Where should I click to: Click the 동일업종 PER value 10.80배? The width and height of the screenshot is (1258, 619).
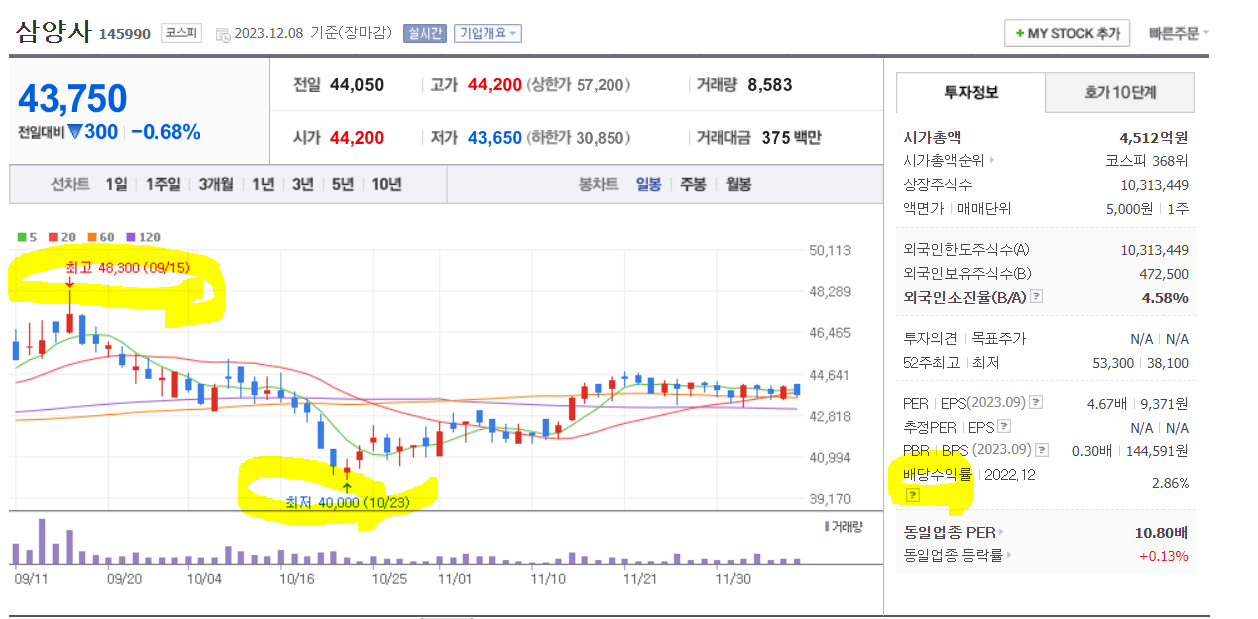[1160, 532]
